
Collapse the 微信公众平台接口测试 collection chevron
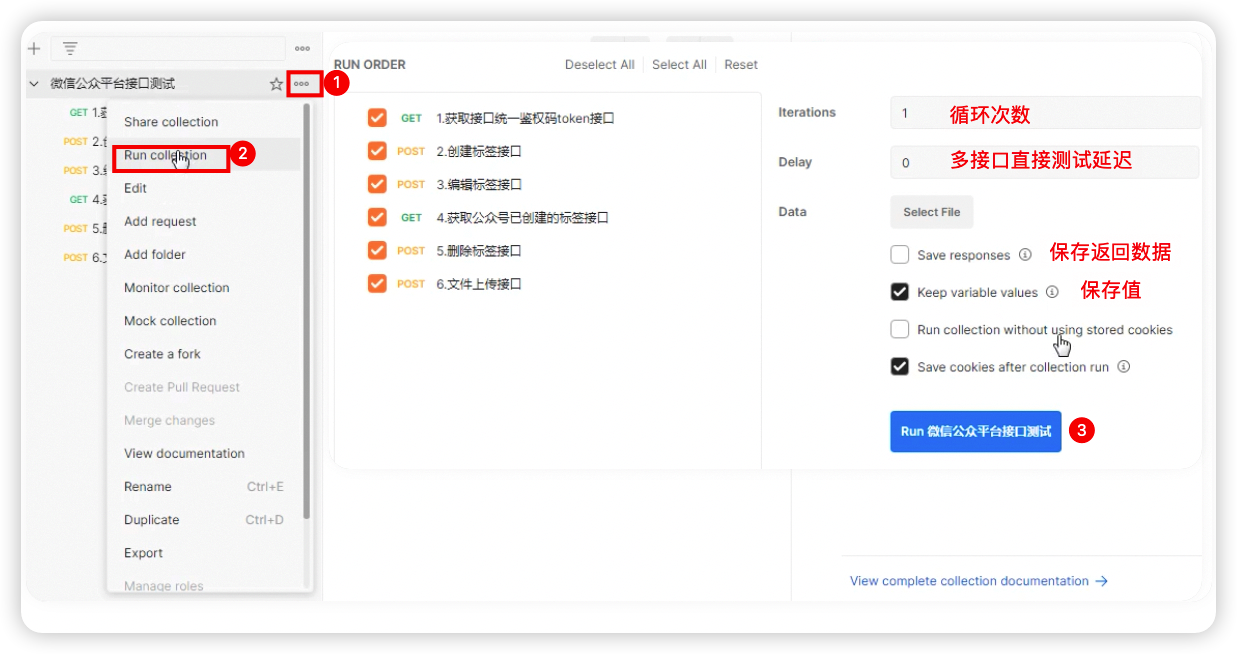pos(34,84)
